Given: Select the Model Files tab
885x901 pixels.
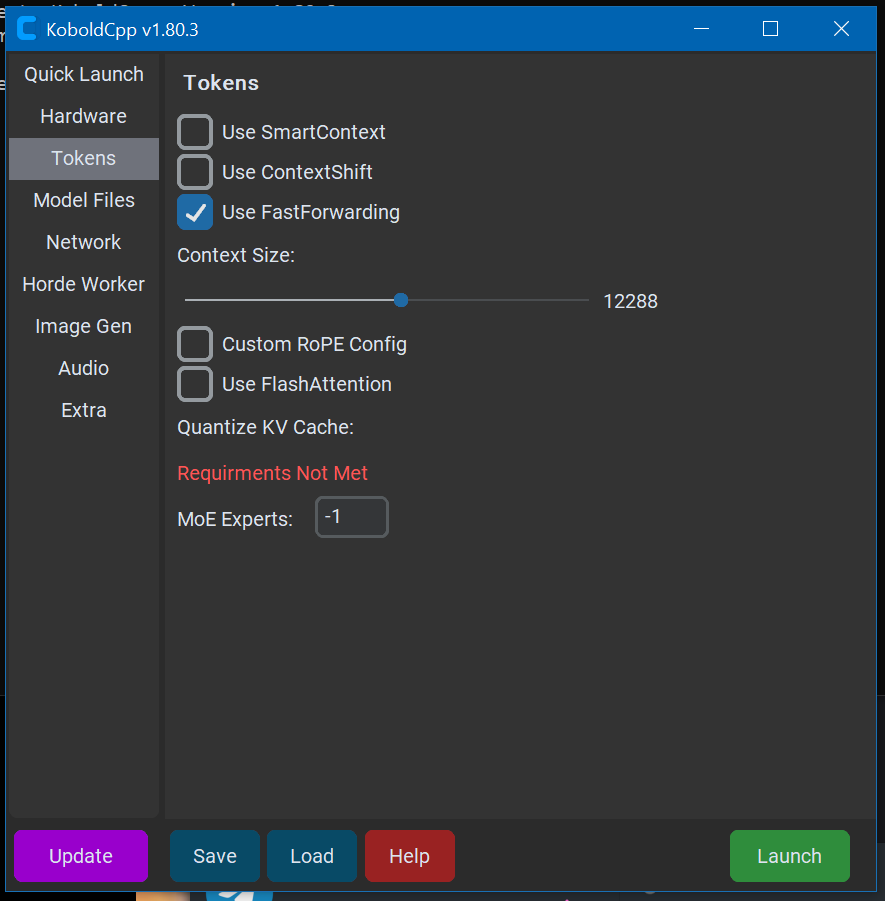Looking at the screenshot, I should coord(84,200).
